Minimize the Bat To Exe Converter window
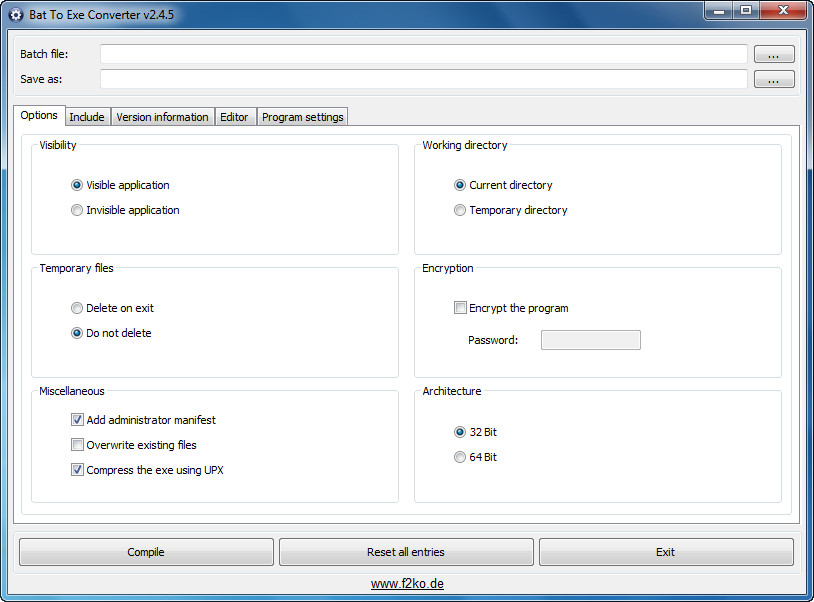The image size is (814, 602). point(719,10)
